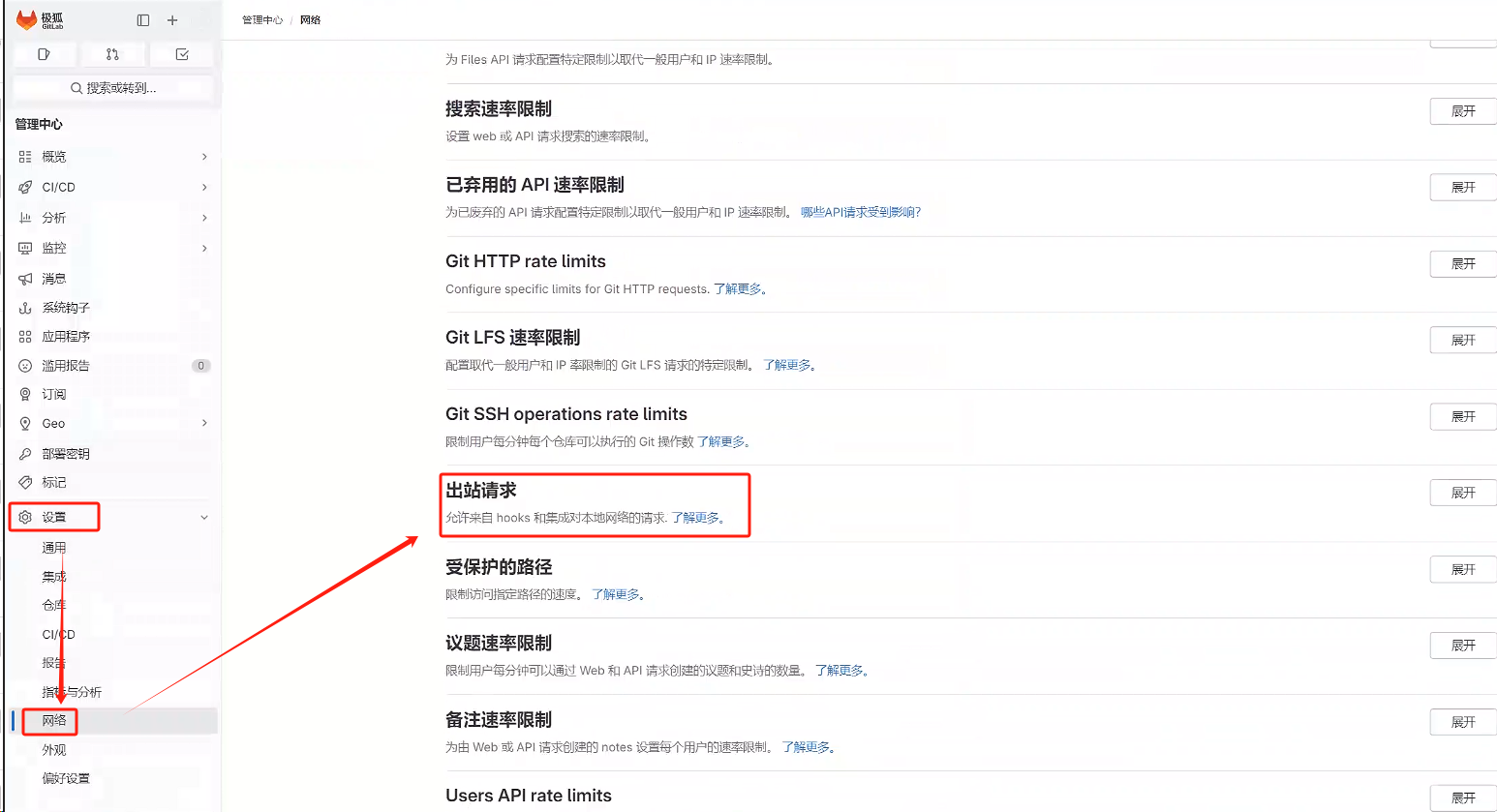Open to-do list checkmark icon
This screenshot has width=1497, height=812.
[x=182, y=54]
